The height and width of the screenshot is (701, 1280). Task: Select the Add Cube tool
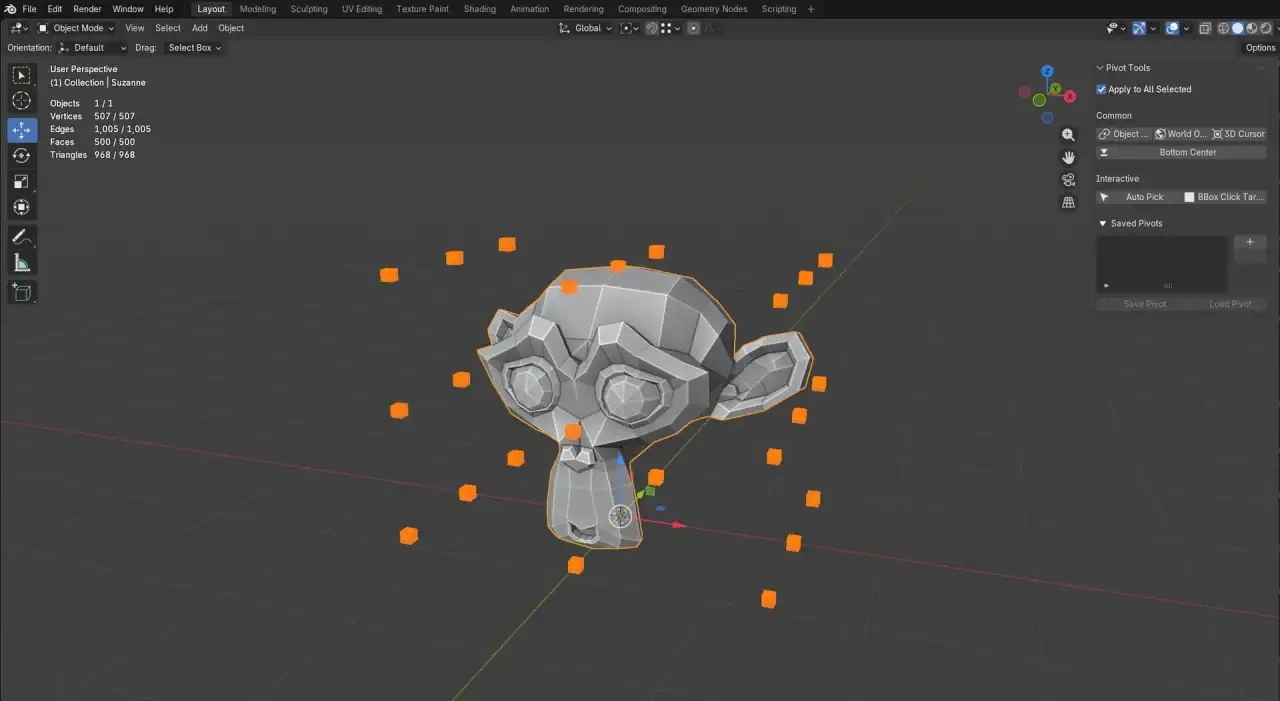(21, 292)
